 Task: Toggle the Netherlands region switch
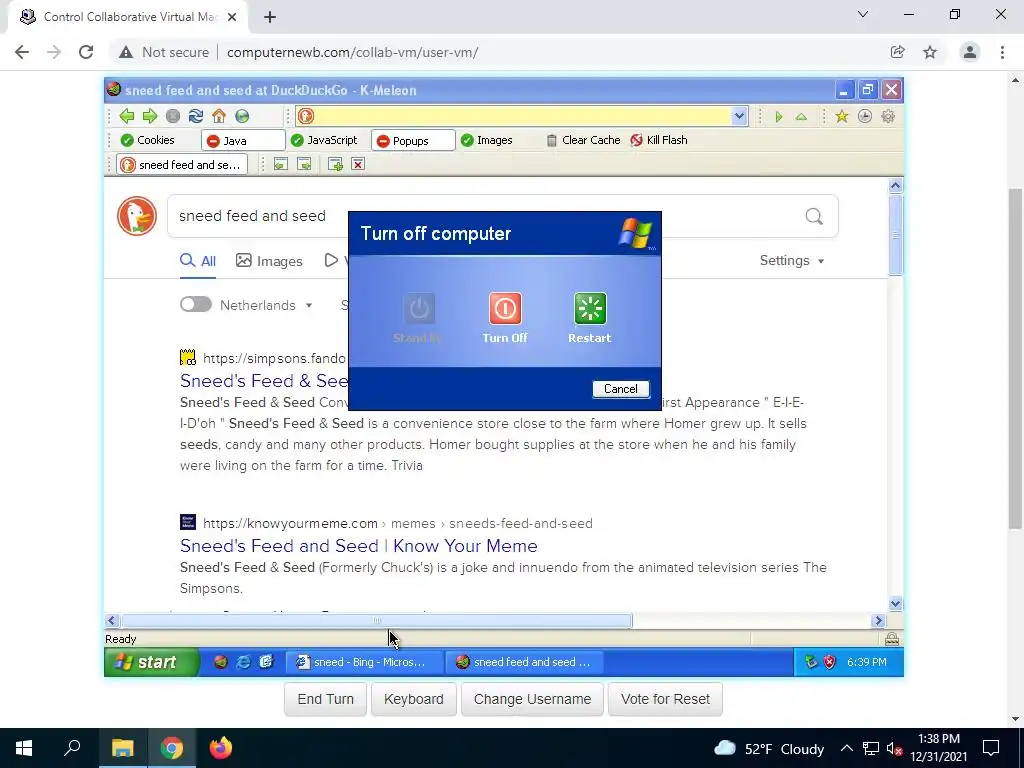click(x=196, y=304)
